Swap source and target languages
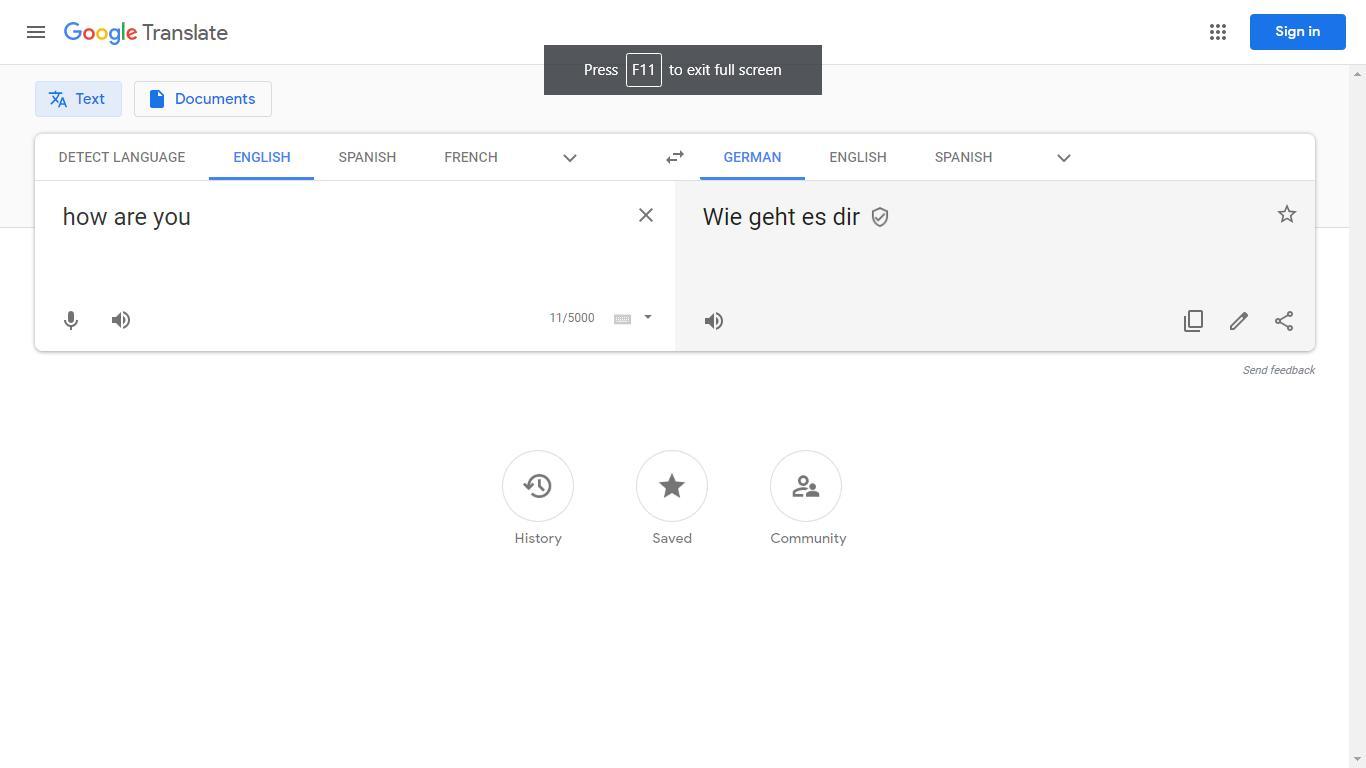This screenshot has width=1366, height=768. click(675, 157)
